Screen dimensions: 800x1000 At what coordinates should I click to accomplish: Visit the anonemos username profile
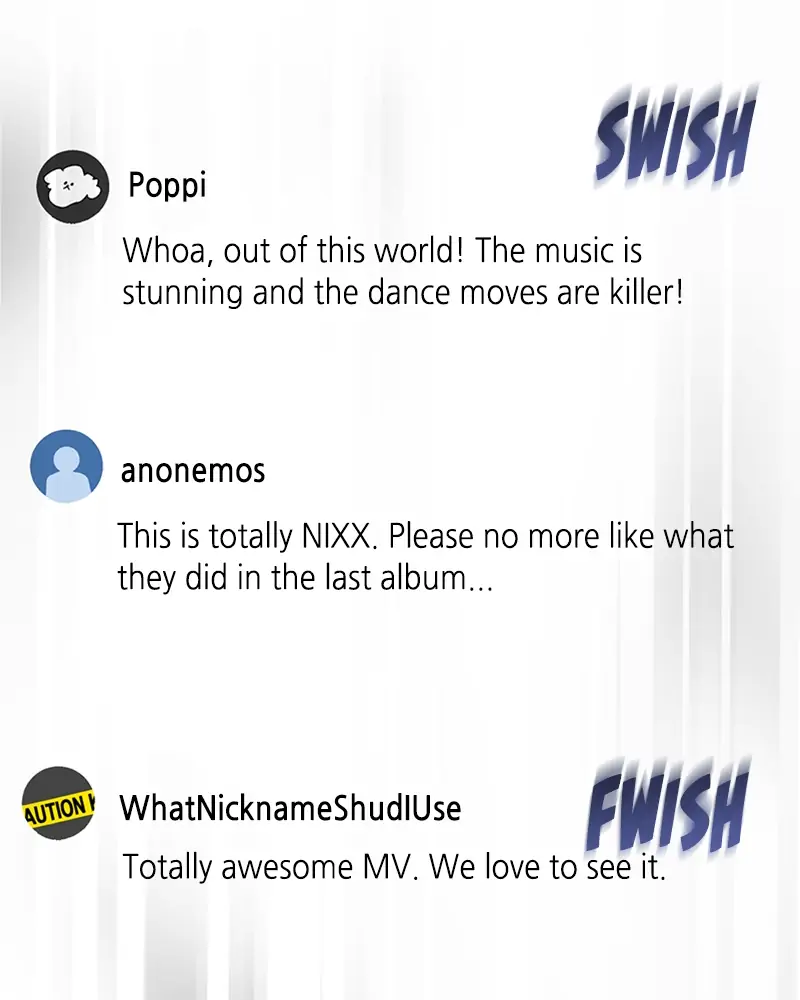(x=193, y=471)
